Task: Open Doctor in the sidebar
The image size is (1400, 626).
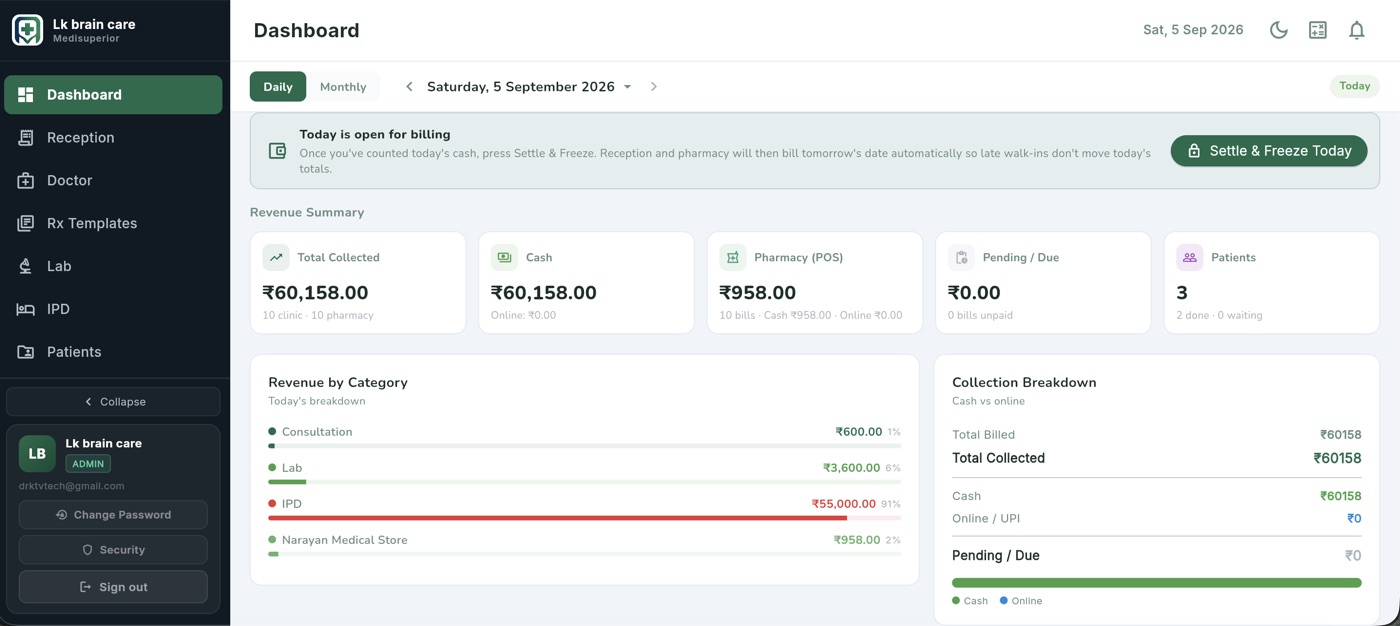Action: point(113,180)
